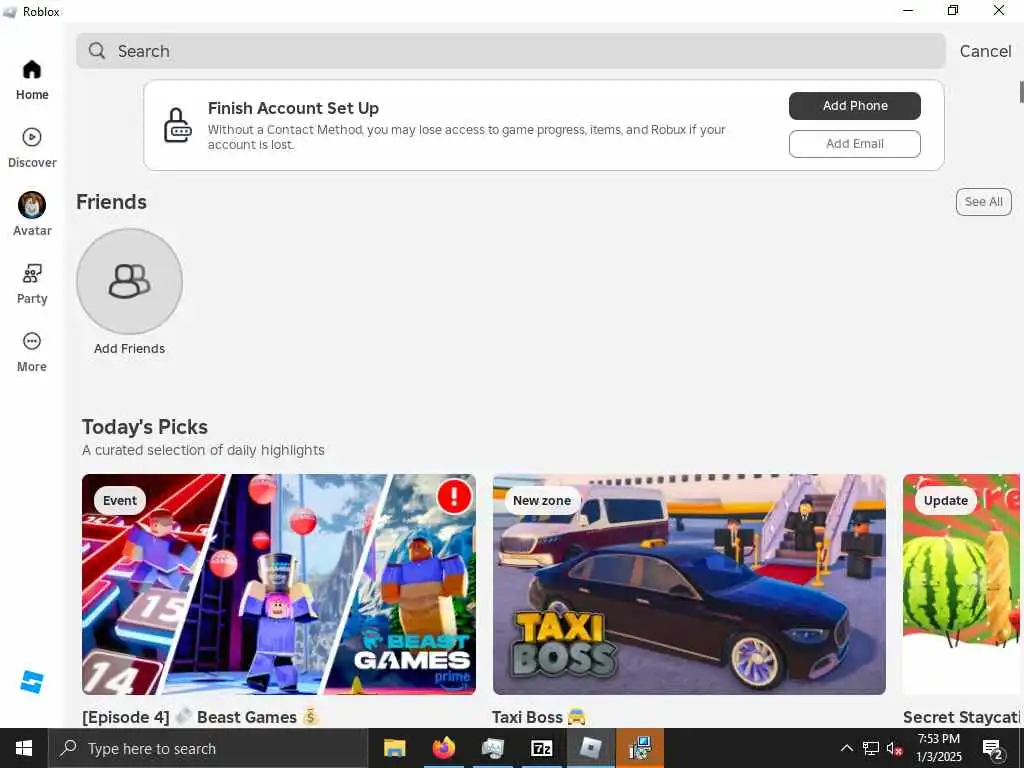Click the blue Roblox Studio icon in sidebar
The image size is (1024, 768).
tap(31, 682)
